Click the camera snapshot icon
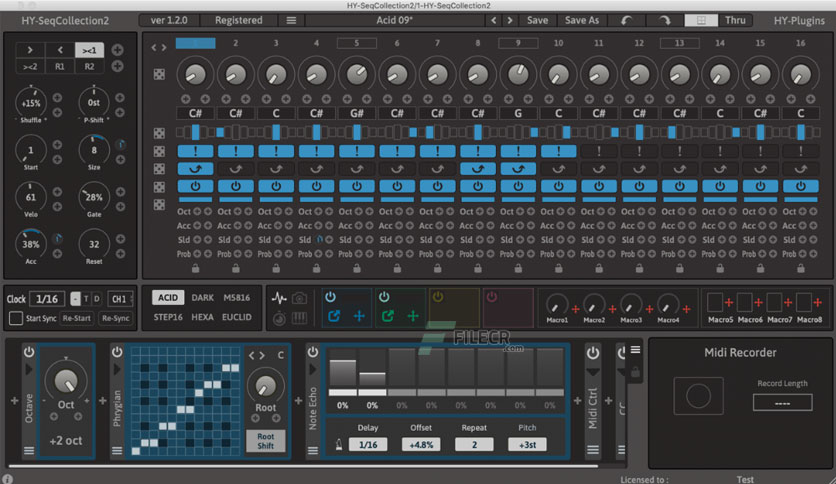 [300, 298]
